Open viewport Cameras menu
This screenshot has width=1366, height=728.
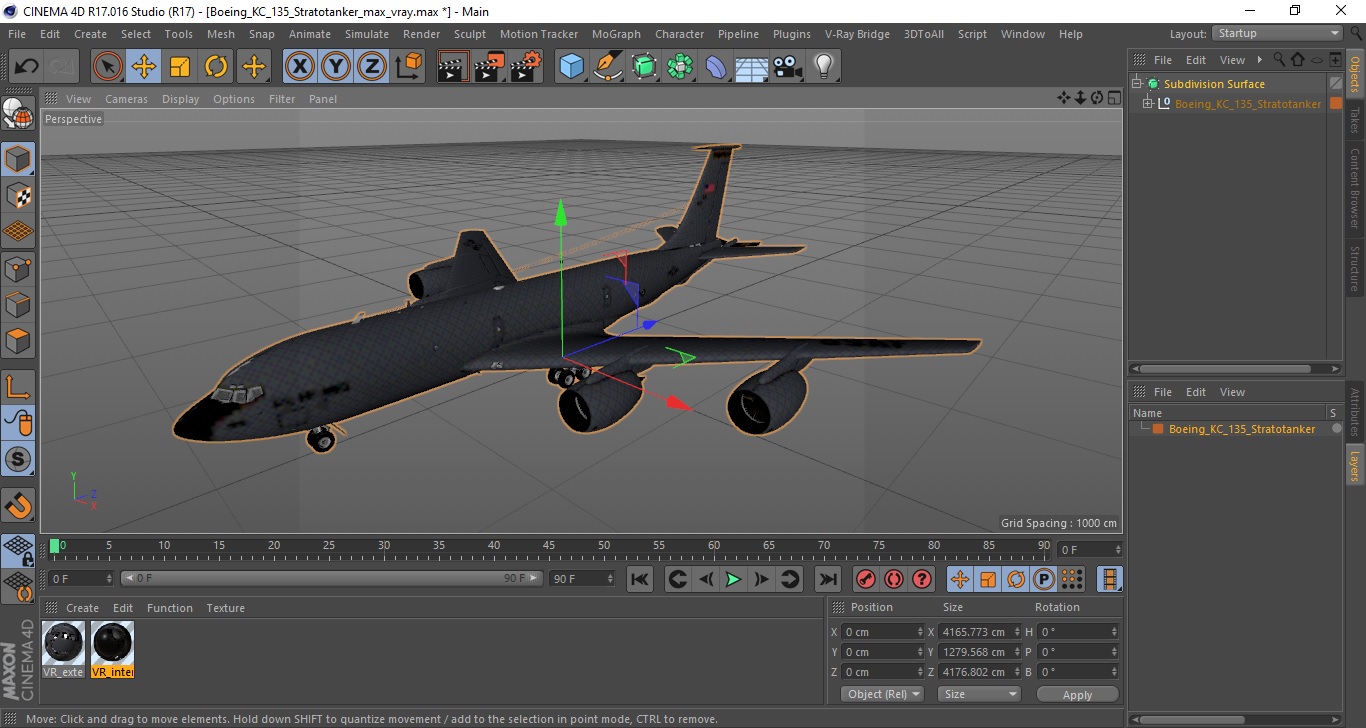pos(127,99)
